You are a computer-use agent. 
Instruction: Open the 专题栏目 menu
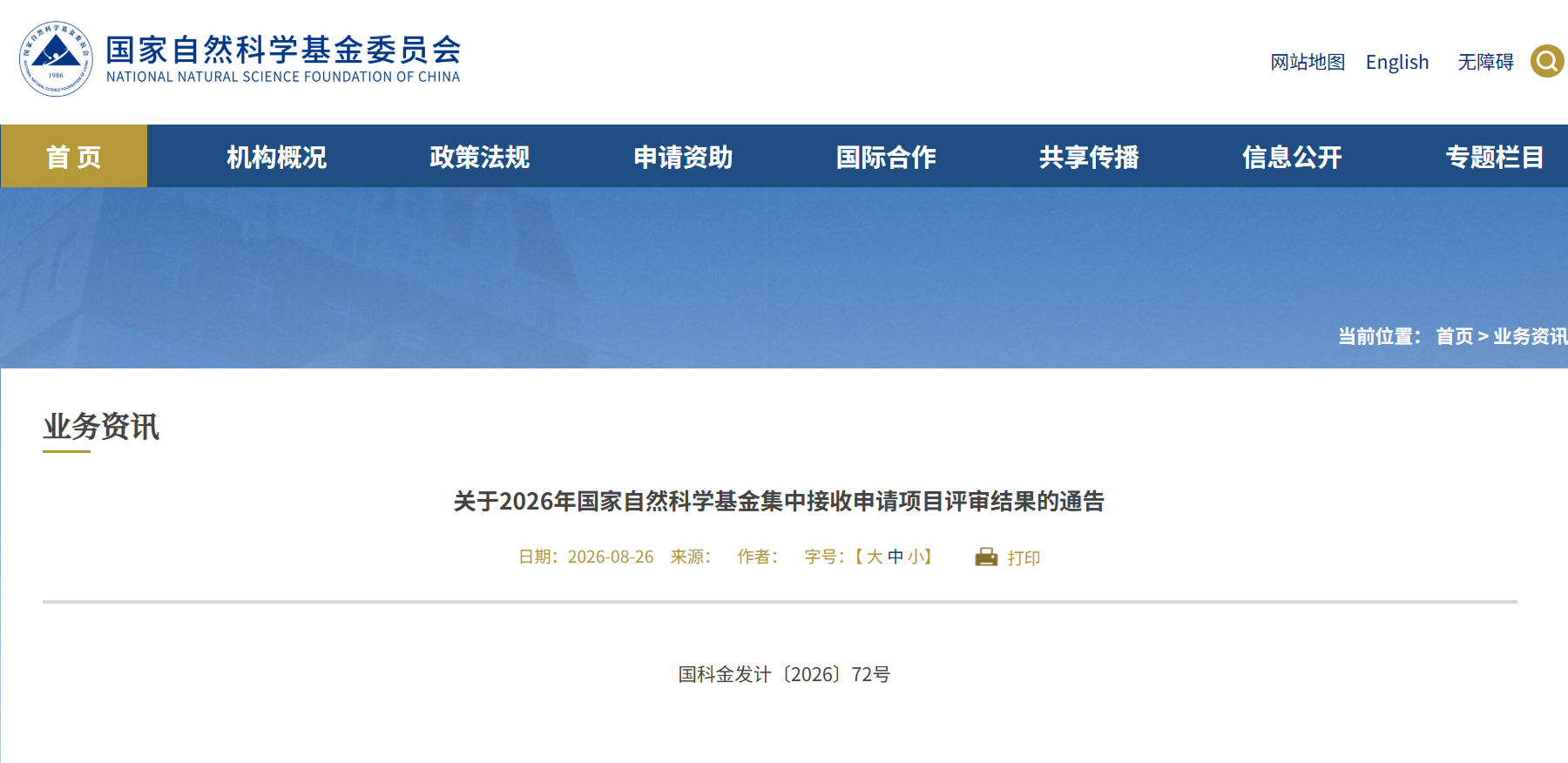pos(1495,157)
